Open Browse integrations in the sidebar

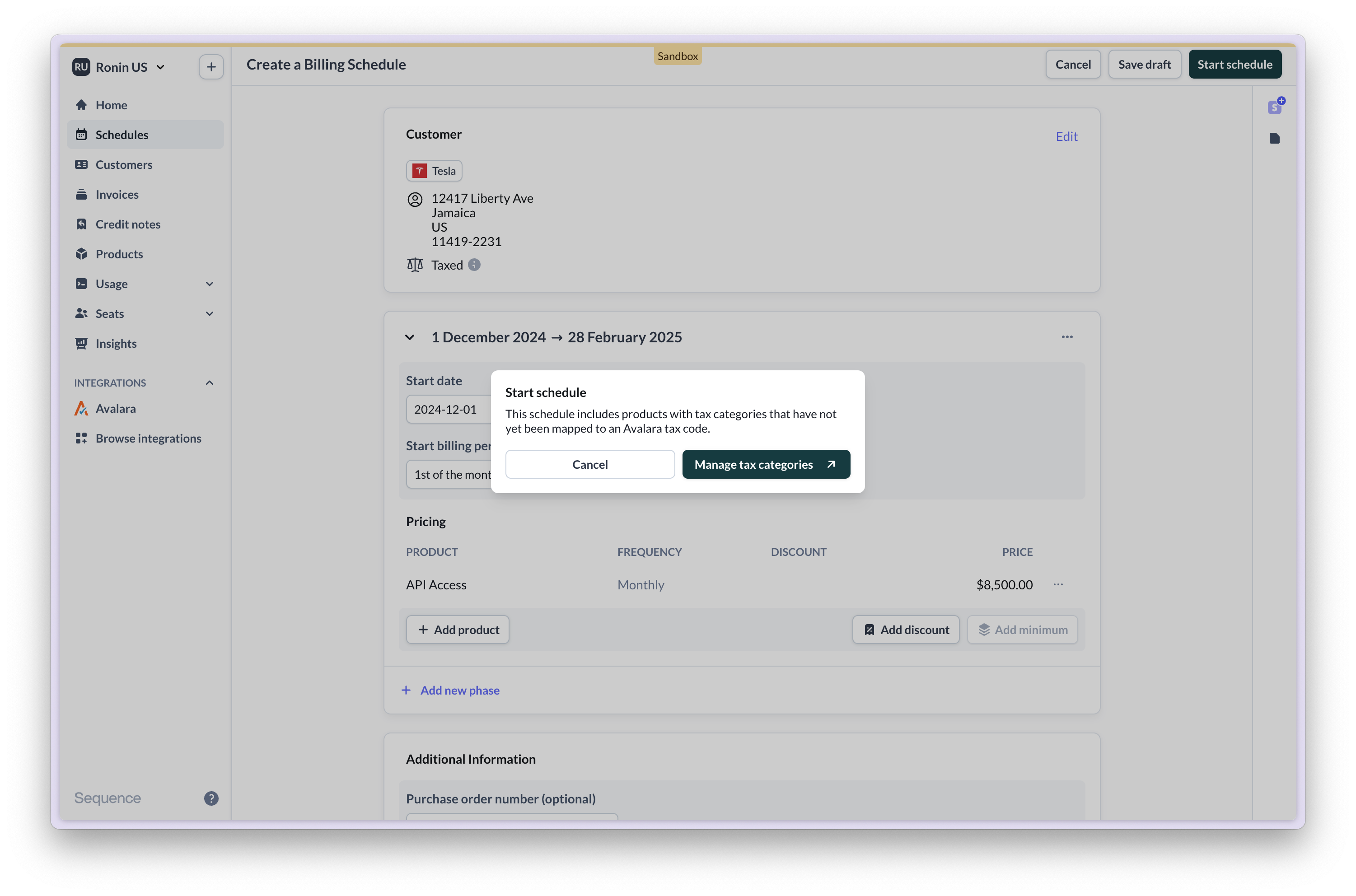click(145, 438)
